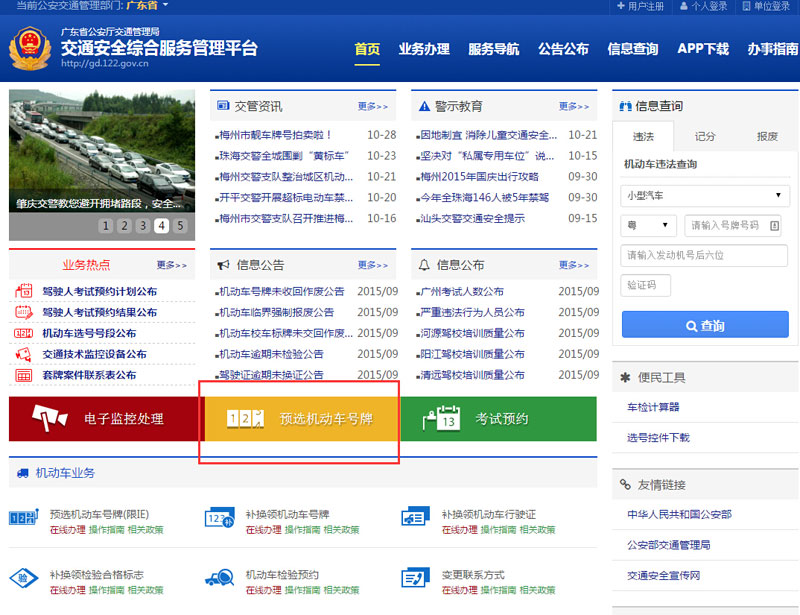Image resolution: width=800 pixels, height=615 pixels.
Task: Open the 机动车检验预约 magnifier icon
Action: (222, 578)
